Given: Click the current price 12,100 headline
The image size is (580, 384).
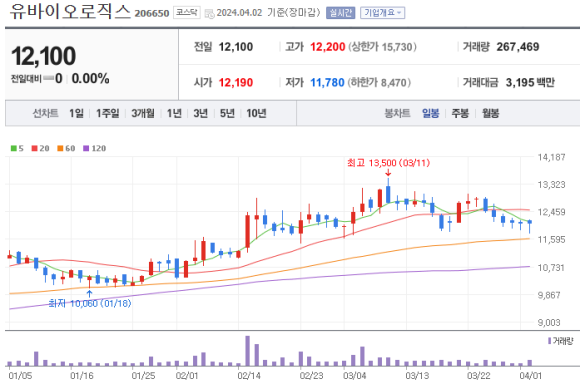Looking at the screenshot, I should [44, 56].
